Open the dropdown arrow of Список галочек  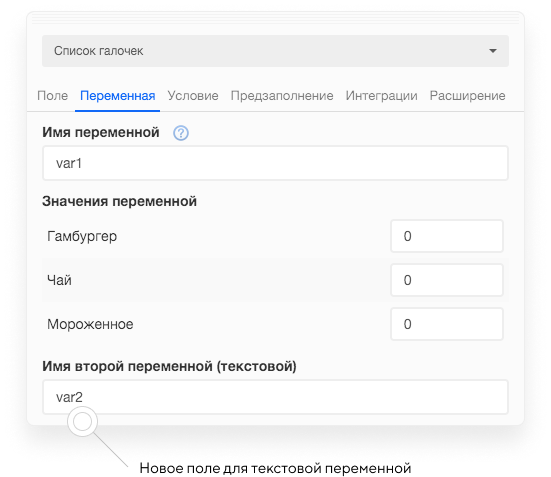click(x=493, y=51)
